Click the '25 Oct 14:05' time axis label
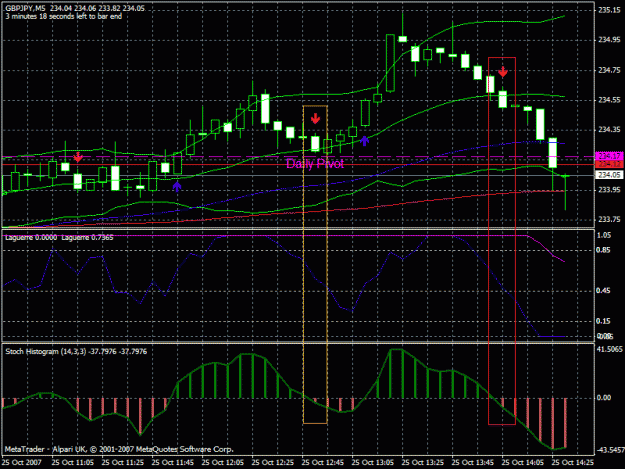Screen dimensions: 625x469 (x=523, y=462)
